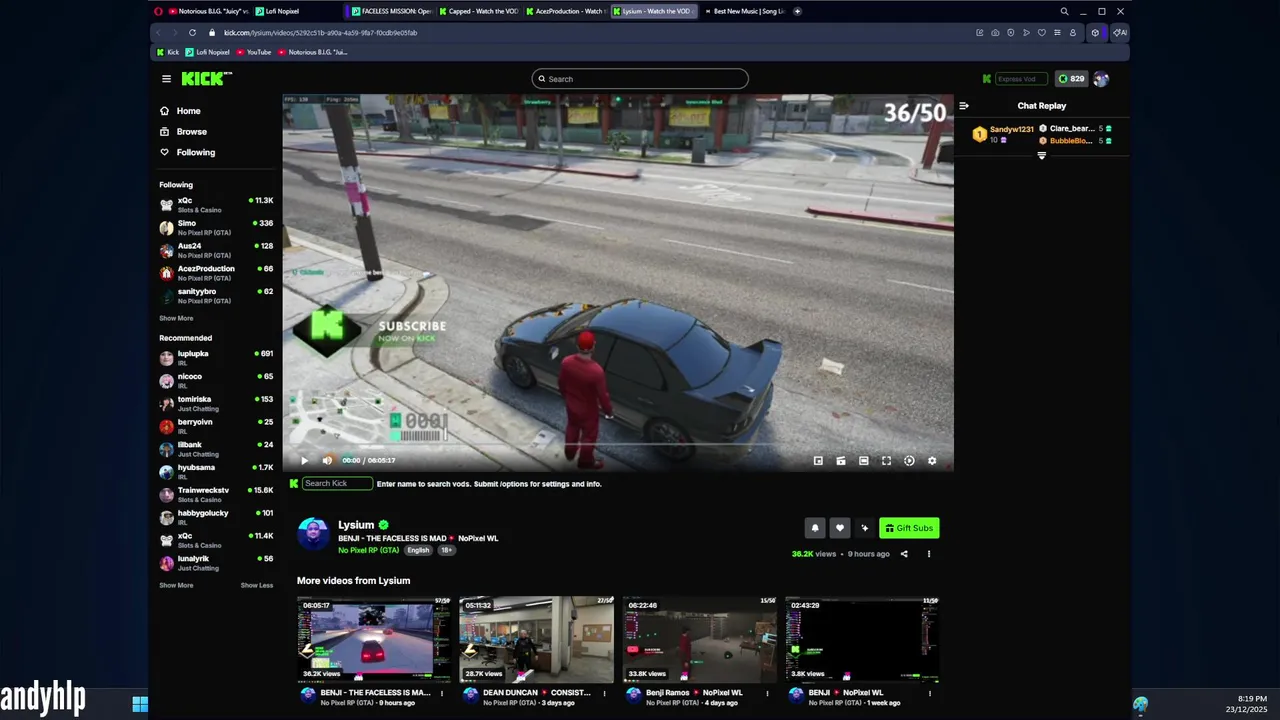The image size is (1280, 720).
Task: Open luplupka recommended channel
Action: tap(215, 358)
